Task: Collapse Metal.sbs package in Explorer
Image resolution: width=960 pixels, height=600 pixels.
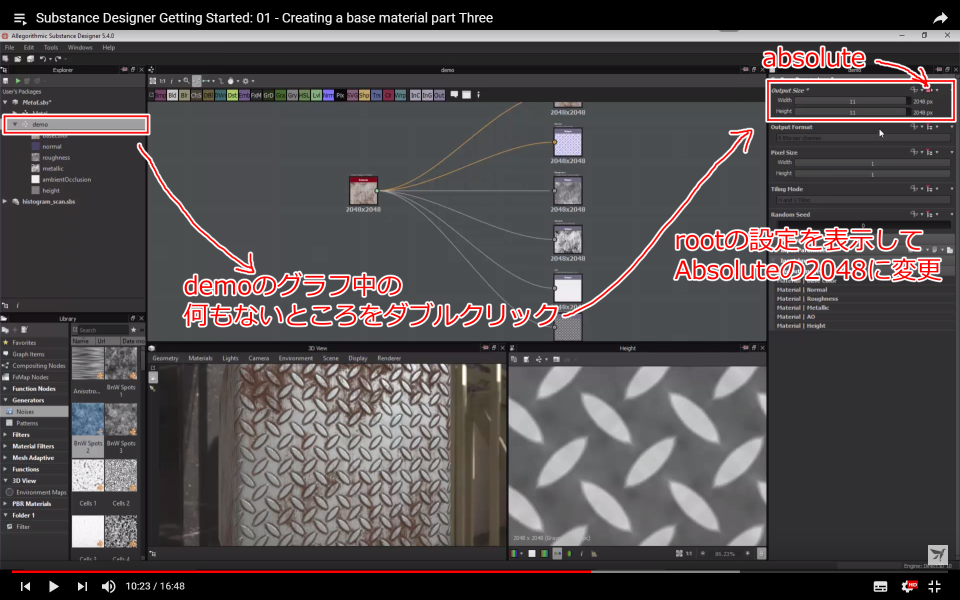Action: pos(6,102)
